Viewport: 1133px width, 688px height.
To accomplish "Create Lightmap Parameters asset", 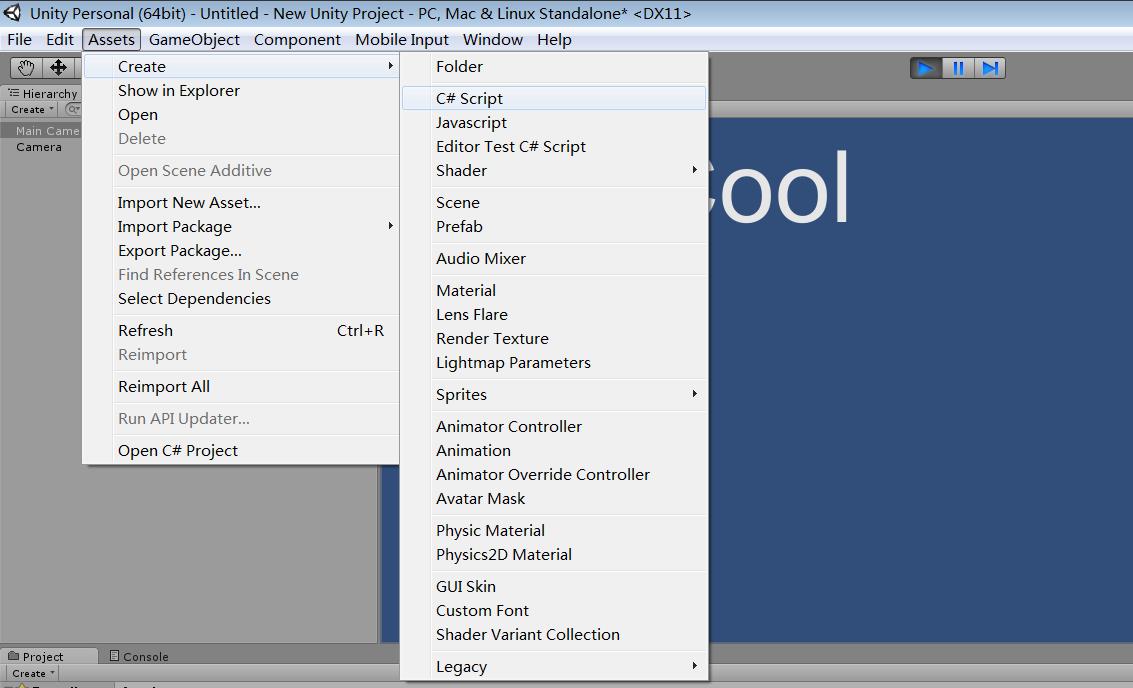I will (553, 362).
